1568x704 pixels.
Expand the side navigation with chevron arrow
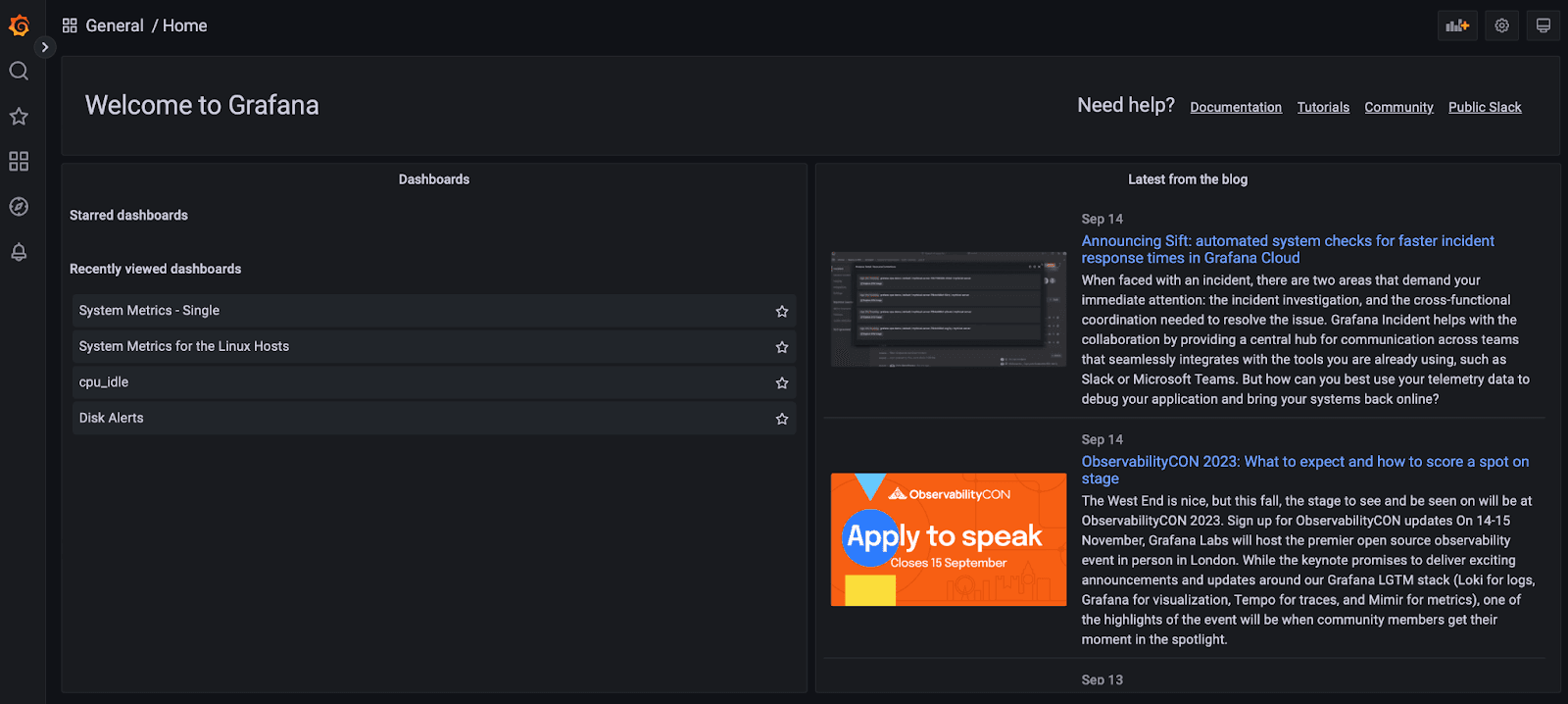[45, 47]
